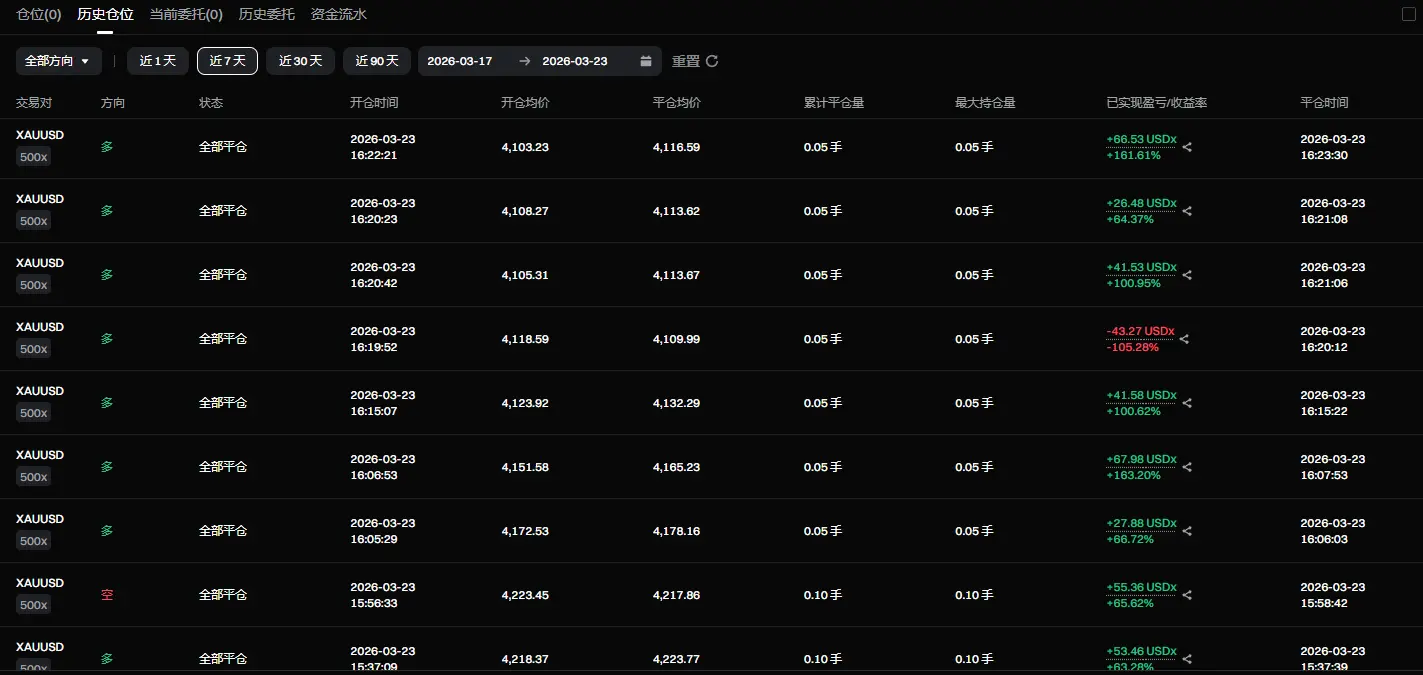The image size is (1423, 675).
Task: Share the +53.46 USDx trade result
Action: coord(1187,659)
